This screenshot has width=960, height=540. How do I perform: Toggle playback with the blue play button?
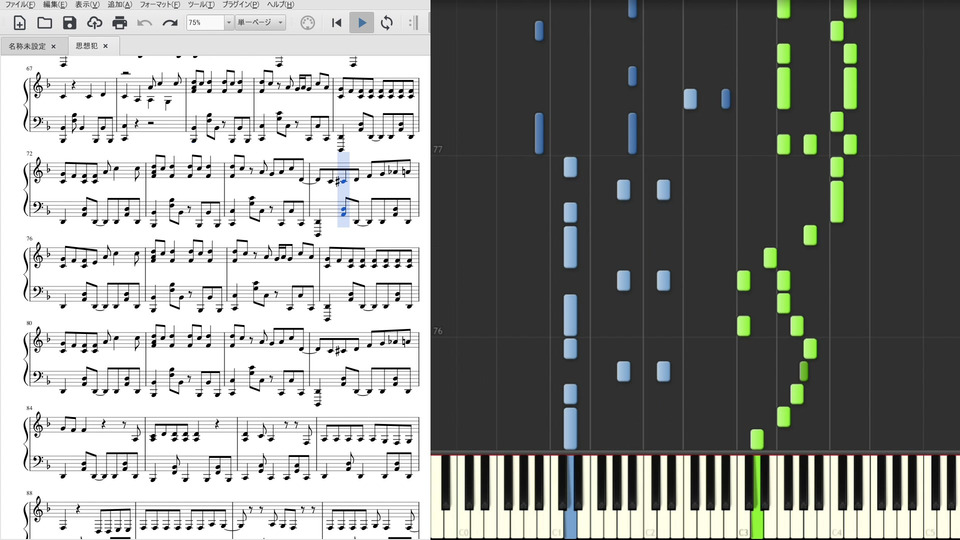(361, 23)
